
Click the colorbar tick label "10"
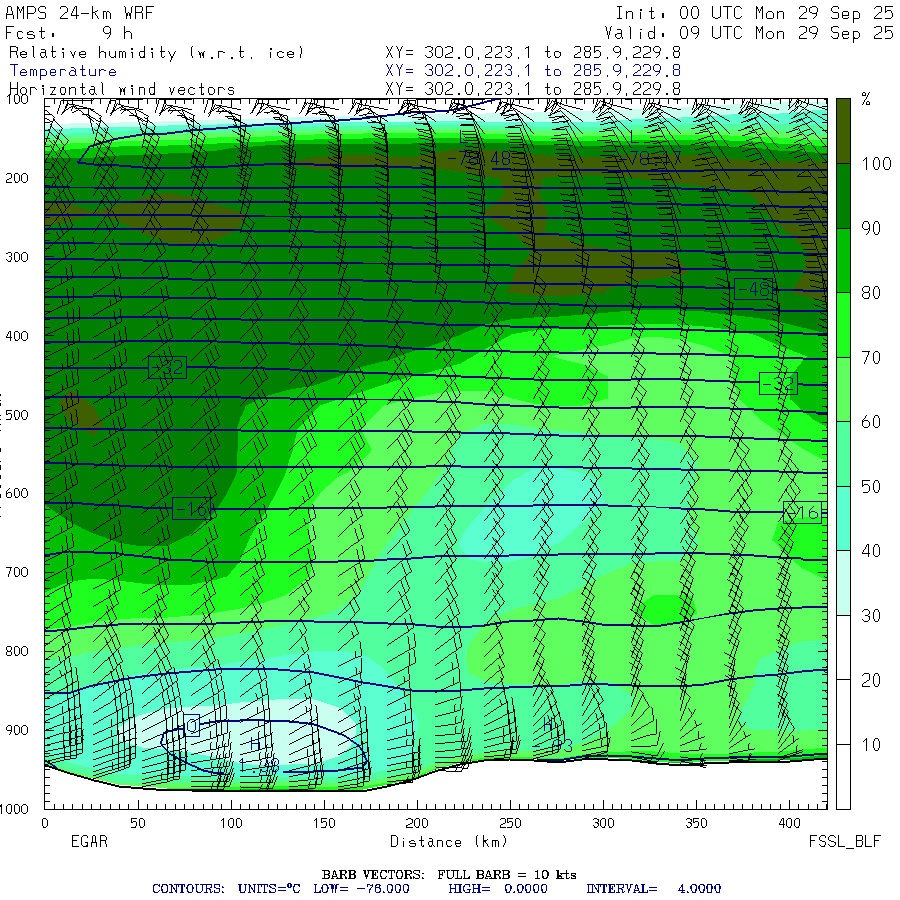(x=871, y=745)
